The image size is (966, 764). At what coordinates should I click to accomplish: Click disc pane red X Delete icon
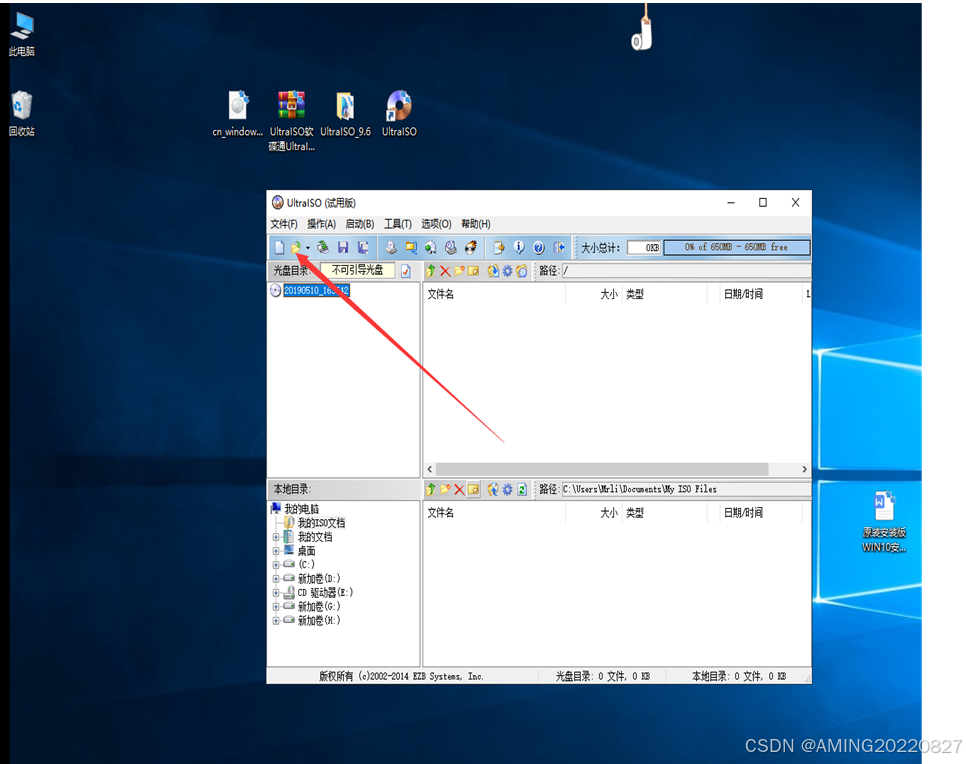click(445, 271)
